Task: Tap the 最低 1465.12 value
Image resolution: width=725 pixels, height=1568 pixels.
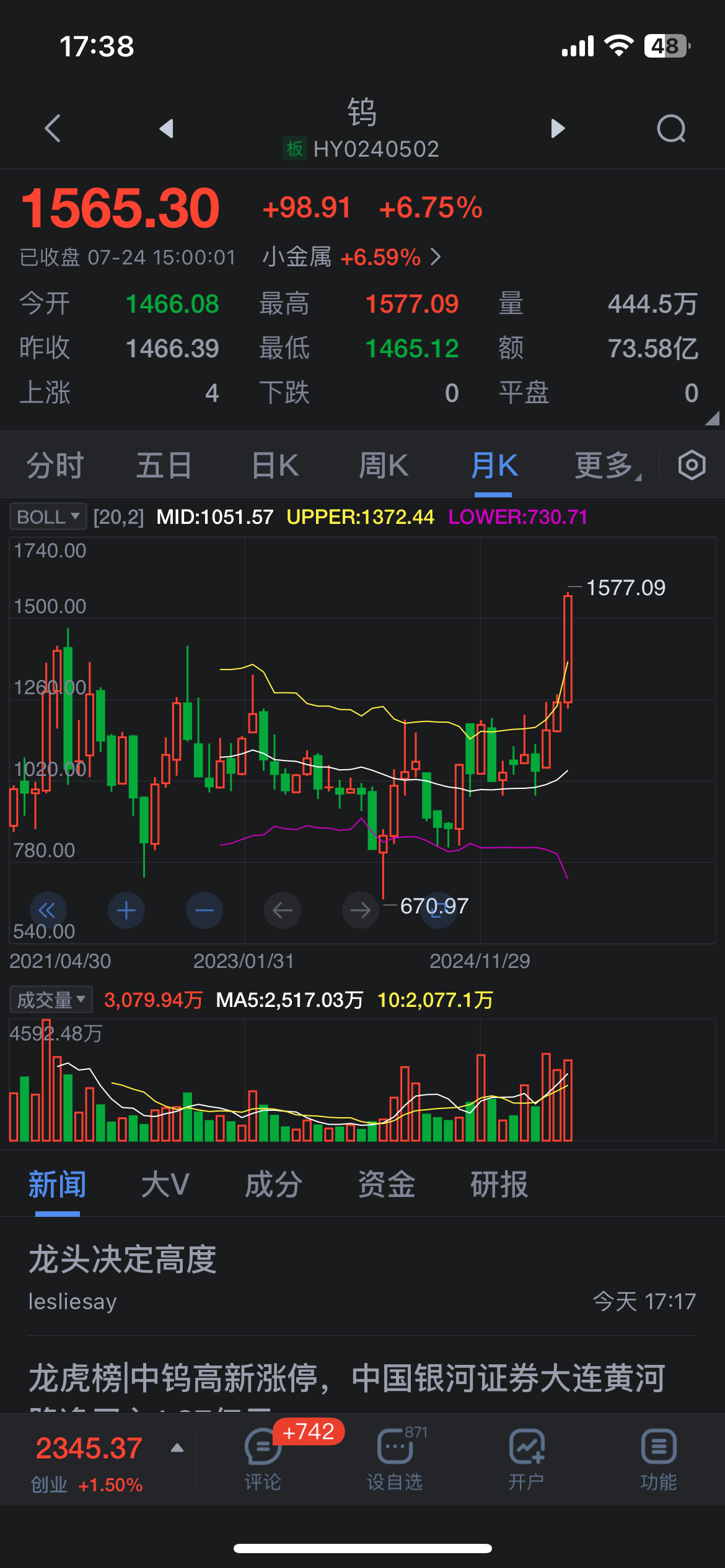Action: tap(412, 349)
